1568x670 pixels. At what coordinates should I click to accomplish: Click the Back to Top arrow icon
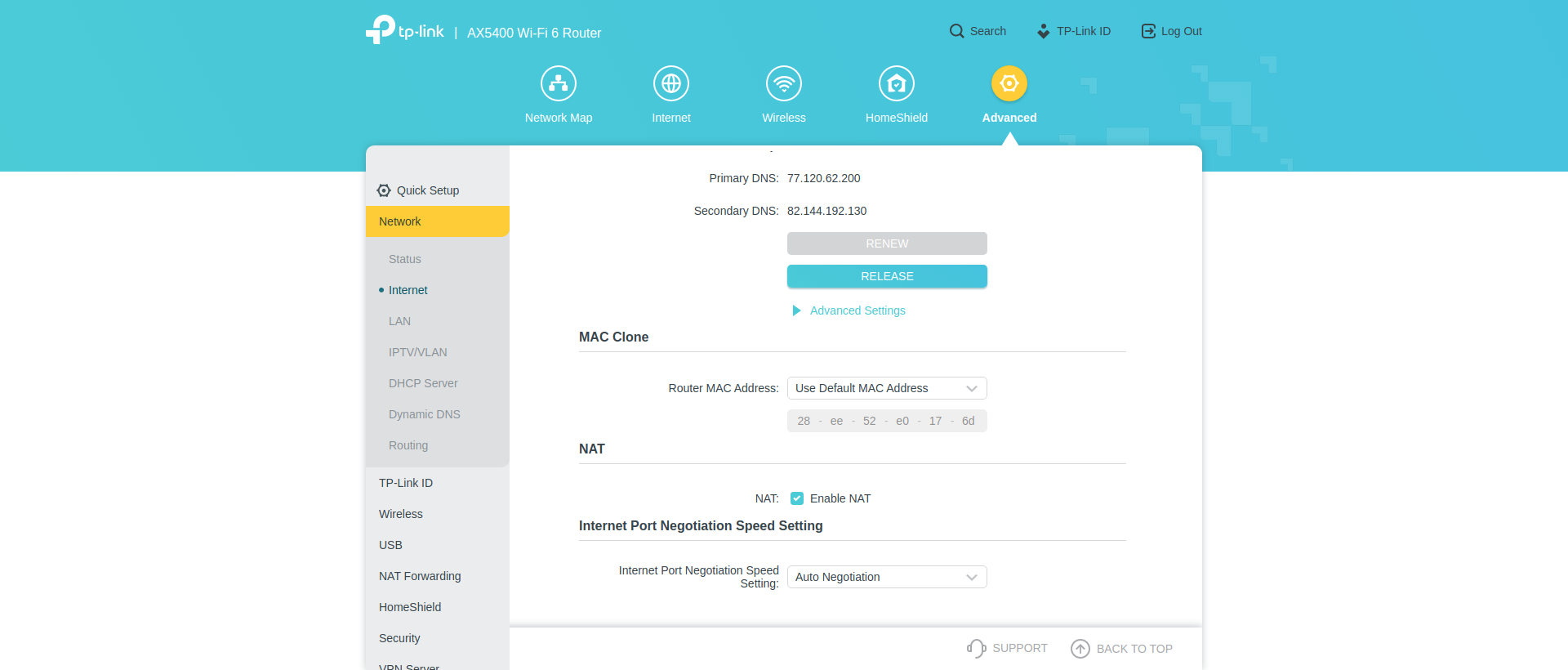(1080, 649)
